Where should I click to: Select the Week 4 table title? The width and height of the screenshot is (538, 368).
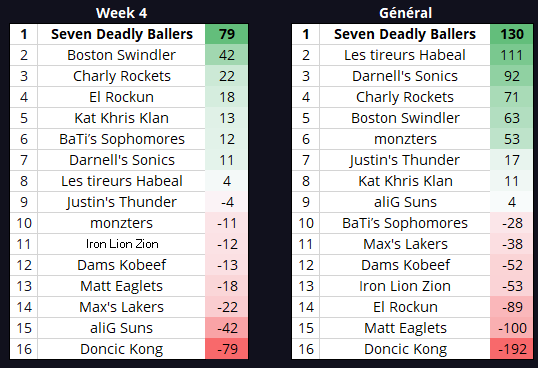121,13
